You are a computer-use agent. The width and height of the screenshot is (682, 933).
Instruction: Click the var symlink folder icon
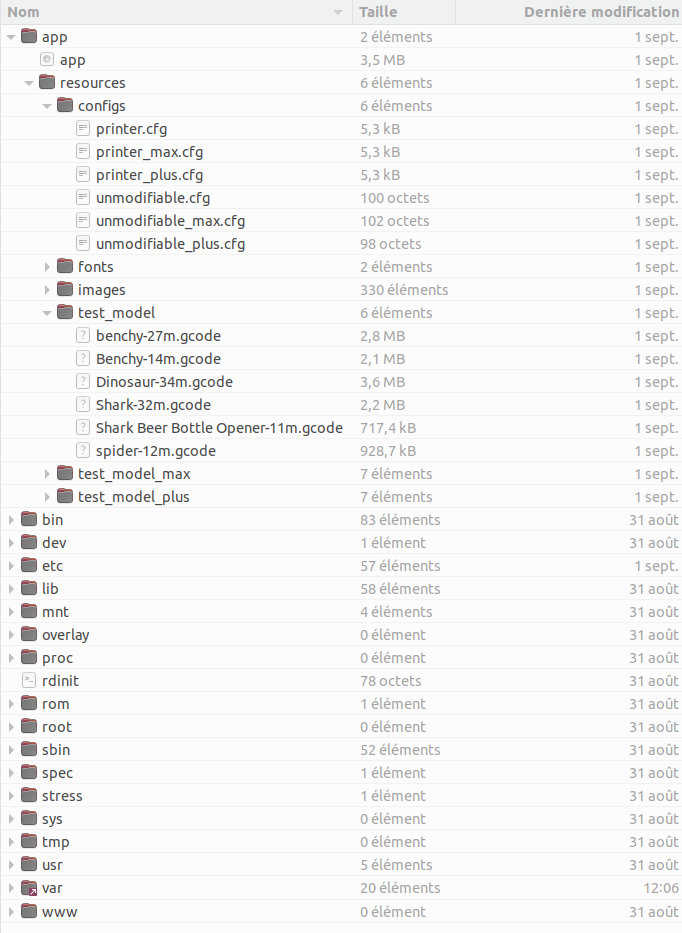point(29,888)
